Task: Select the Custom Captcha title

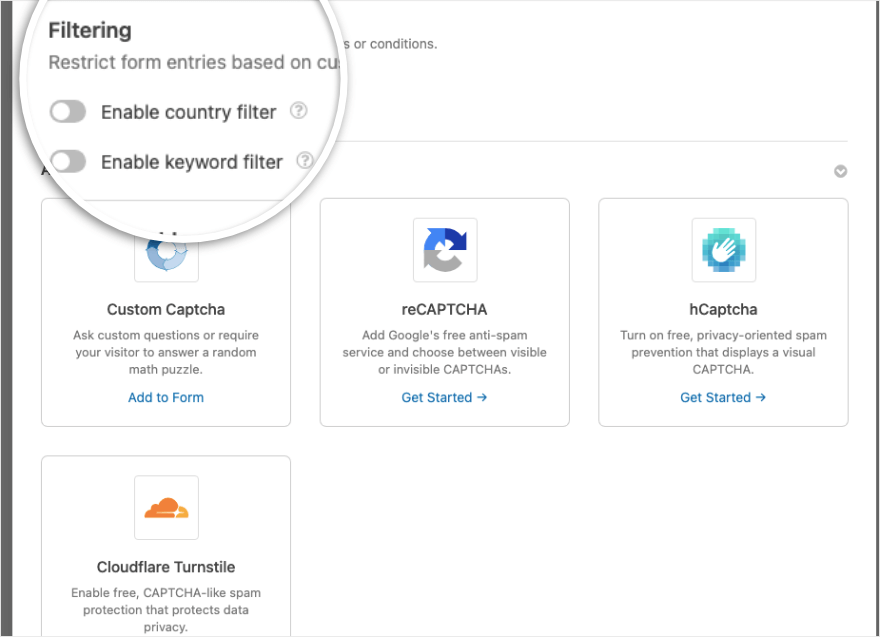Action: (x=166, y=309)
